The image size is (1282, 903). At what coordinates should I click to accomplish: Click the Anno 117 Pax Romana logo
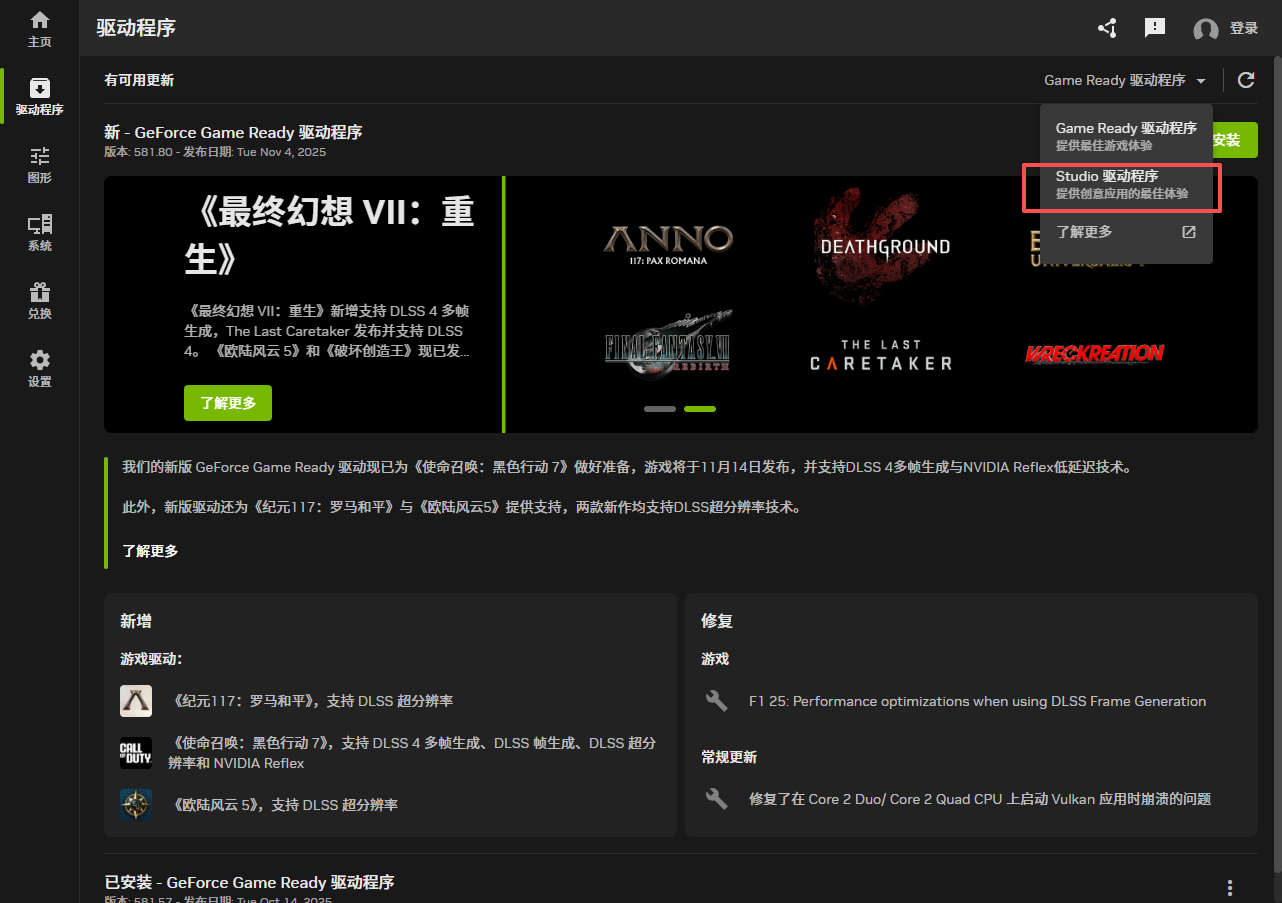pyautogui.click(x=668, y=243)
